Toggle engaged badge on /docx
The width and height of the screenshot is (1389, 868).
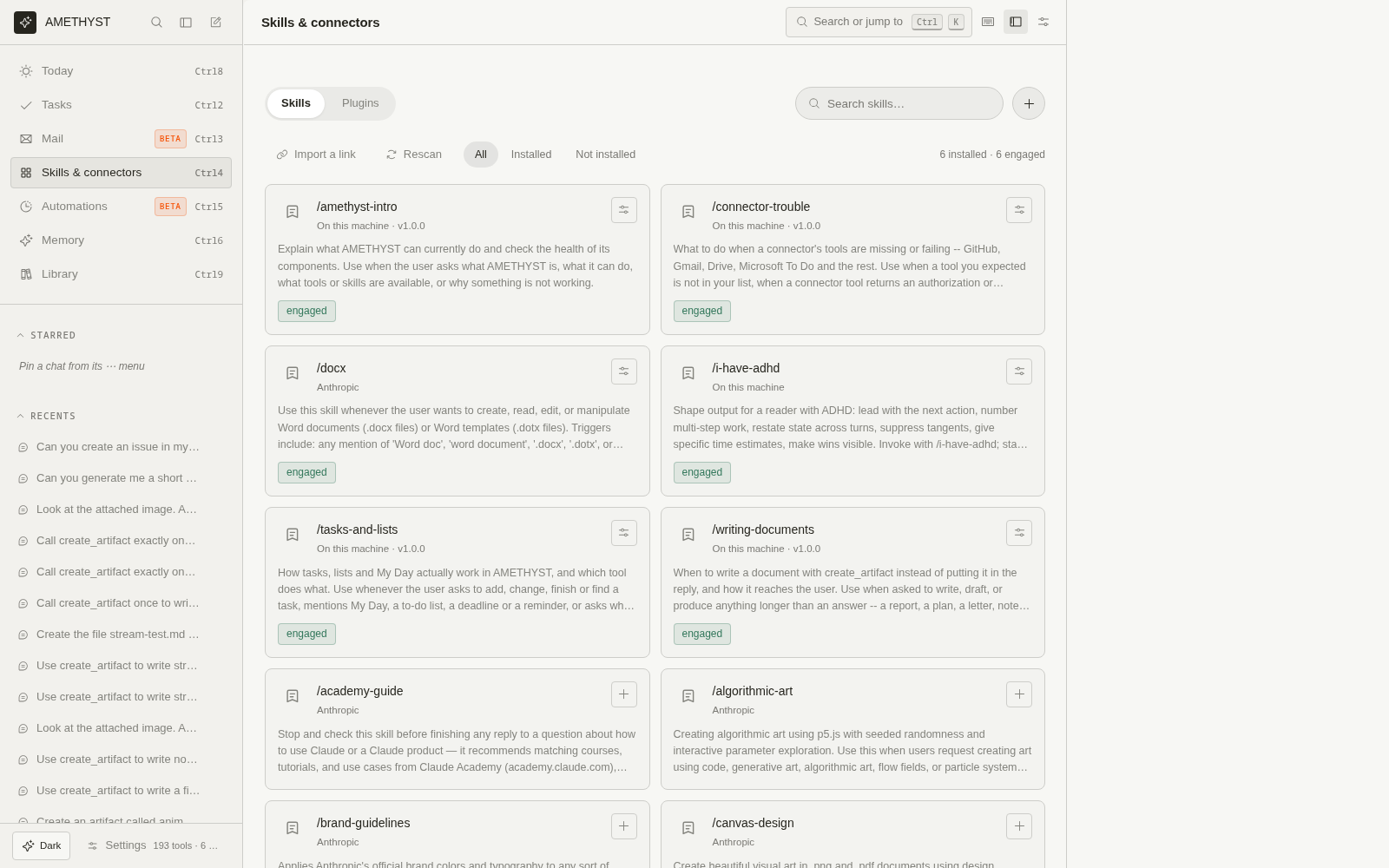306,472
